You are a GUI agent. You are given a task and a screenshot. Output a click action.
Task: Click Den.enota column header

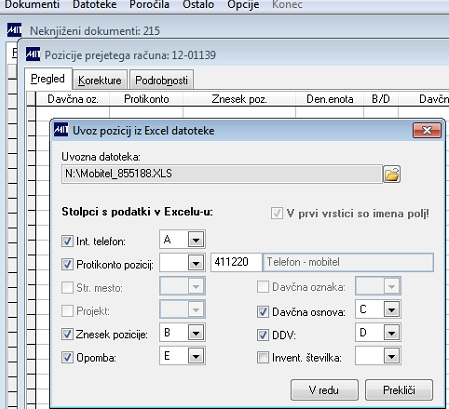[x=330, y=99]
